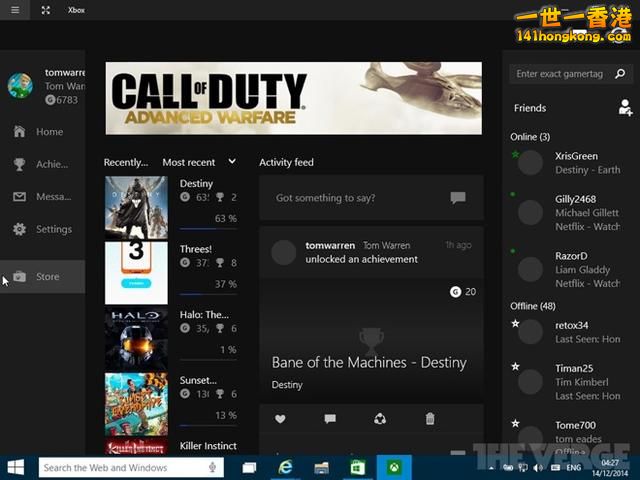Click the Settings gear icon
The image size is (640, 480).
point(19,229)
